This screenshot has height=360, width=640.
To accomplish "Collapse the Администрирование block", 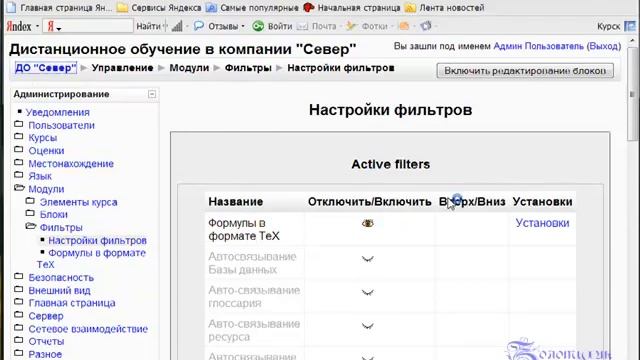I will (x=152, y=94).
